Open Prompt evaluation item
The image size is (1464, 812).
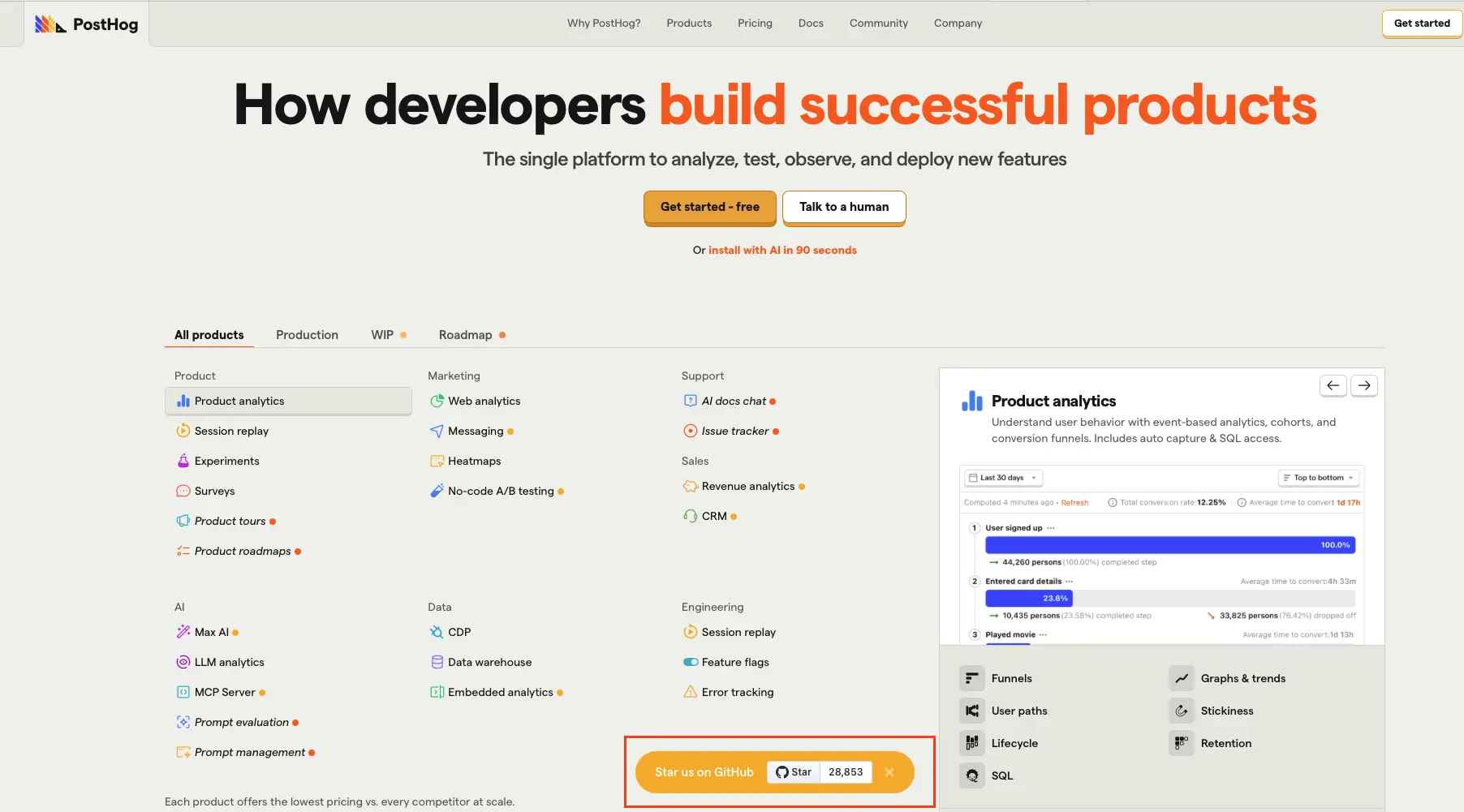coord(237,722)
